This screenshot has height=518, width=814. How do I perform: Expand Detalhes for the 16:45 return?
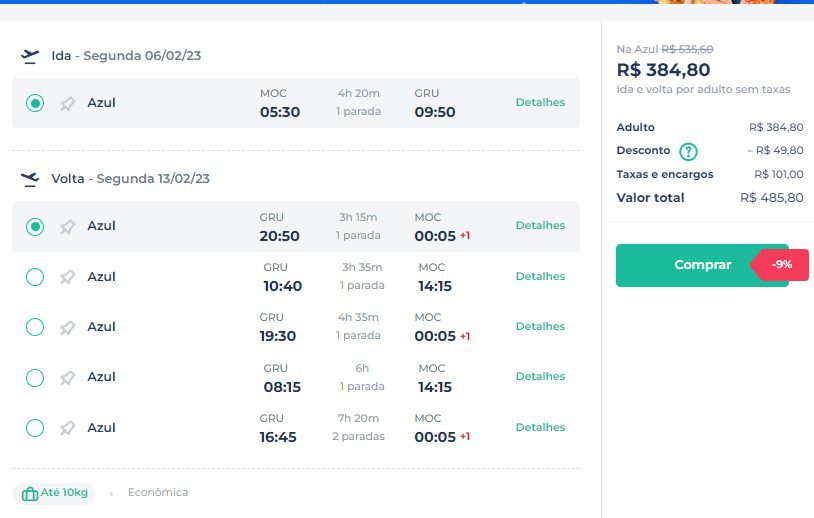pos(540,427)
